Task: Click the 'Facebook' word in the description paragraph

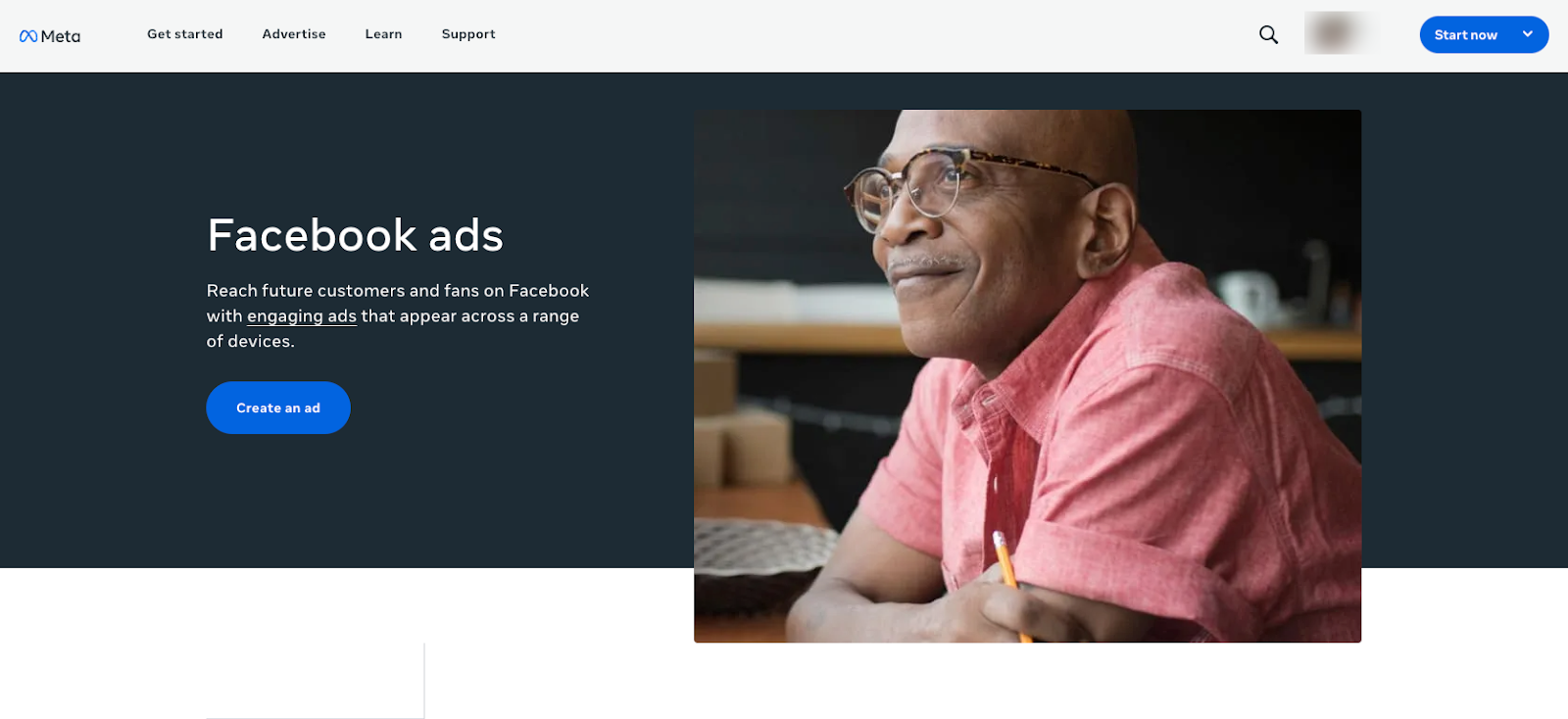Action: [549, 291]
